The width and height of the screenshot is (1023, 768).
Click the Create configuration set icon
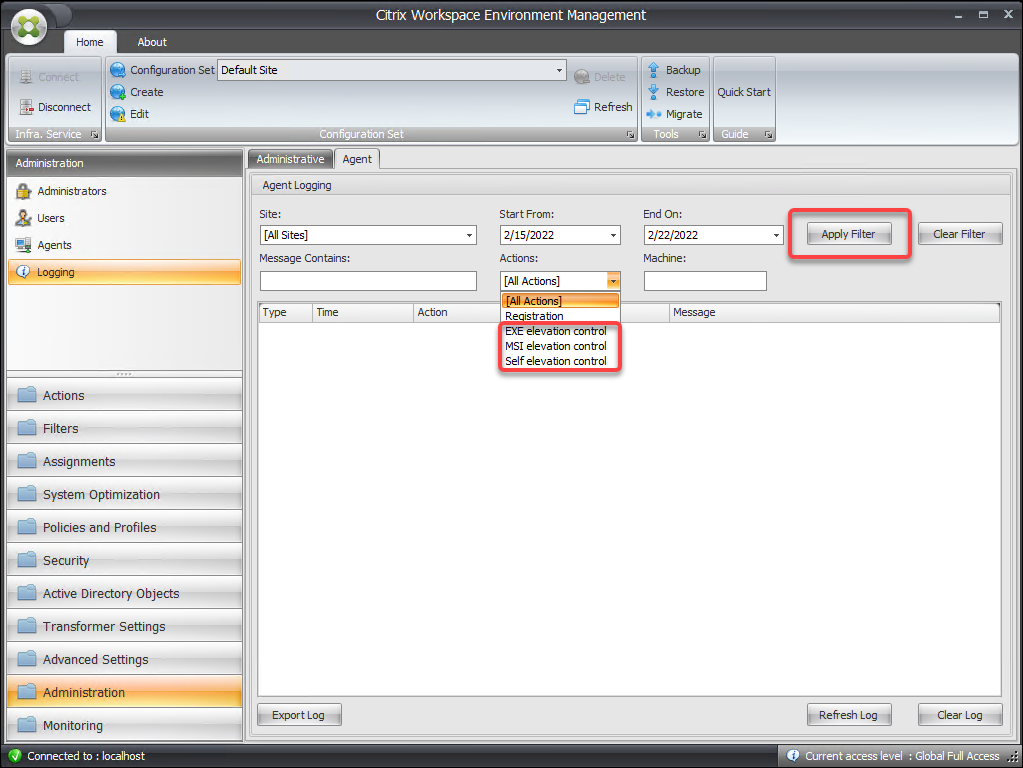click(118, 92)
